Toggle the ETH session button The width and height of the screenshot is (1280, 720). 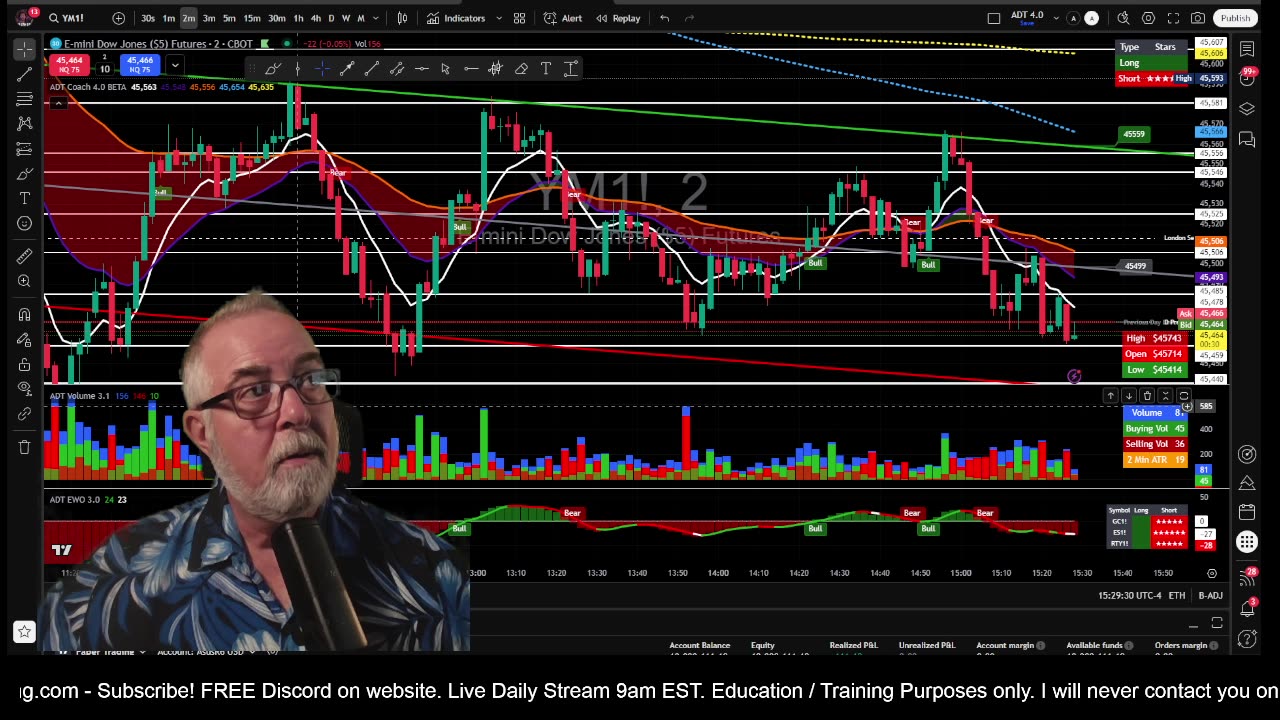click(x=1177, y=596)
